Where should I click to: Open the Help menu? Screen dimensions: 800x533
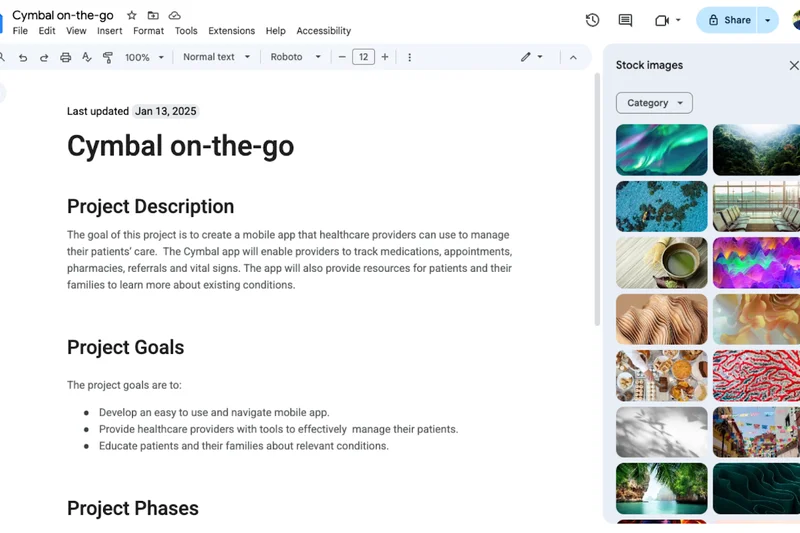click(x=276, y=31)
